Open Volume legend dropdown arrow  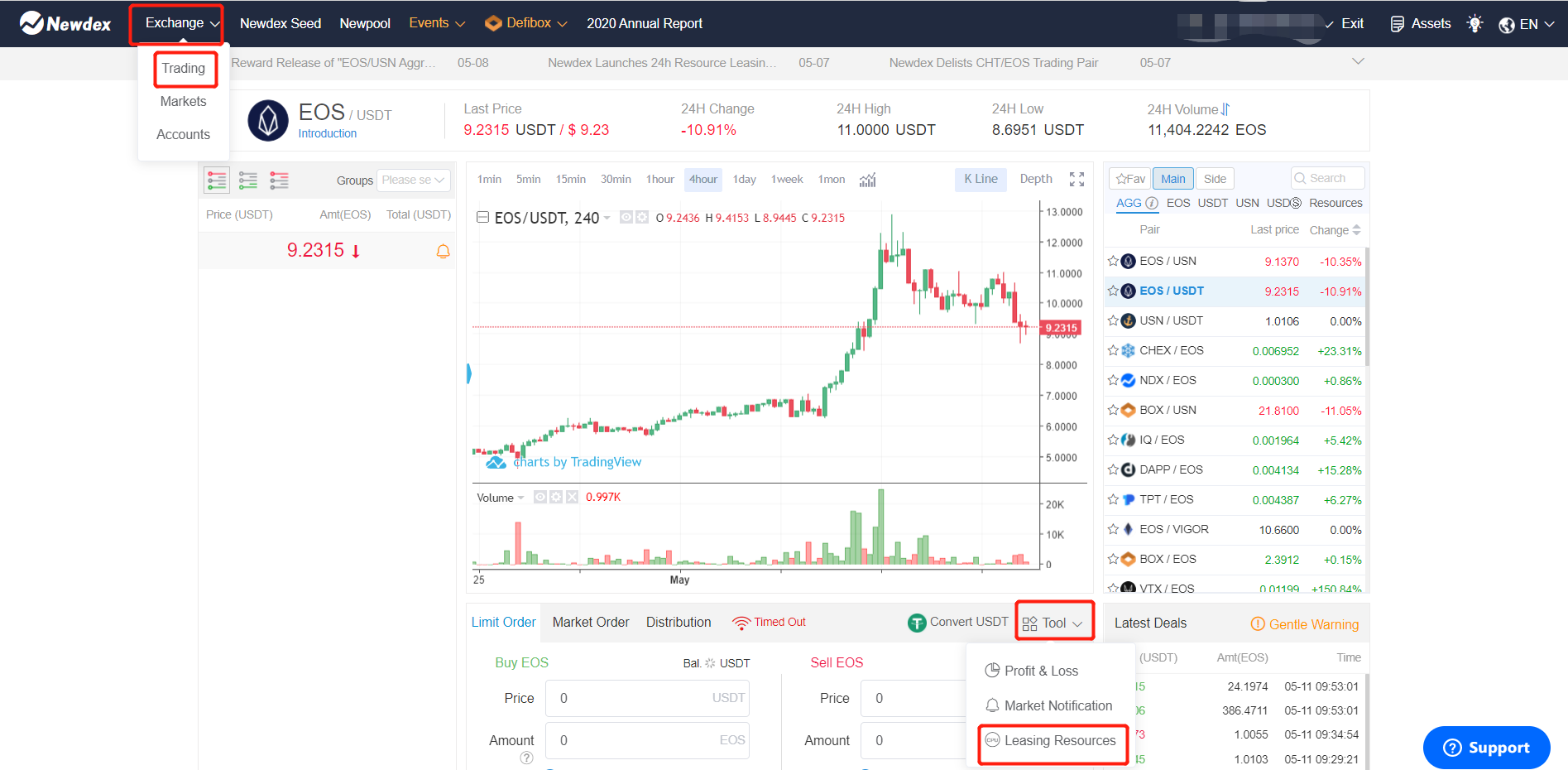coord(520,498)
